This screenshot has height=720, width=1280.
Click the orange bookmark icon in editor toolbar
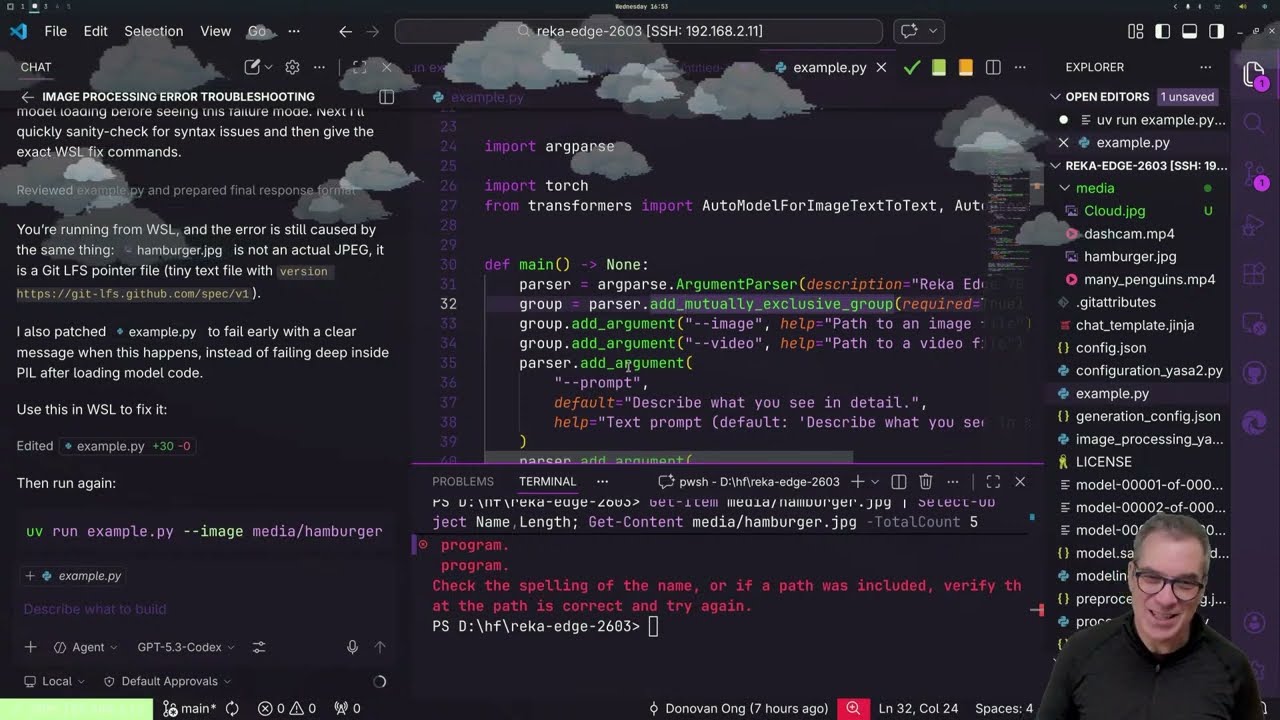pyautogui.click(x=965, y=67)
